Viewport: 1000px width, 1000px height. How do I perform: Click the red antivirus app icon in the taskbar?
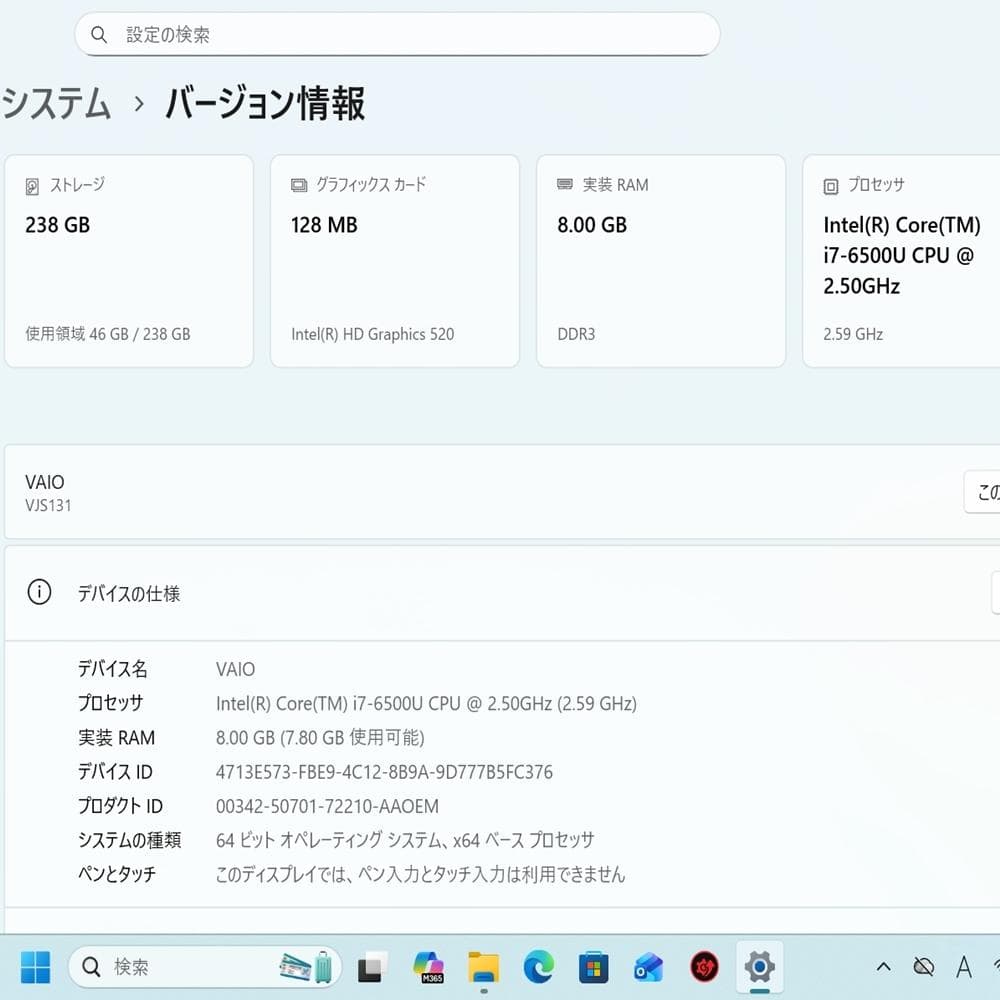(x=704, y=967)
